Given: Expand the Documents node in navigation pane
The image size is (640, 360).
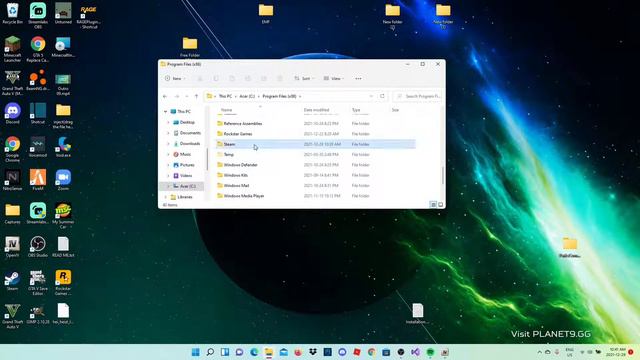Looking at the screenshot, I should pos(168,133).
